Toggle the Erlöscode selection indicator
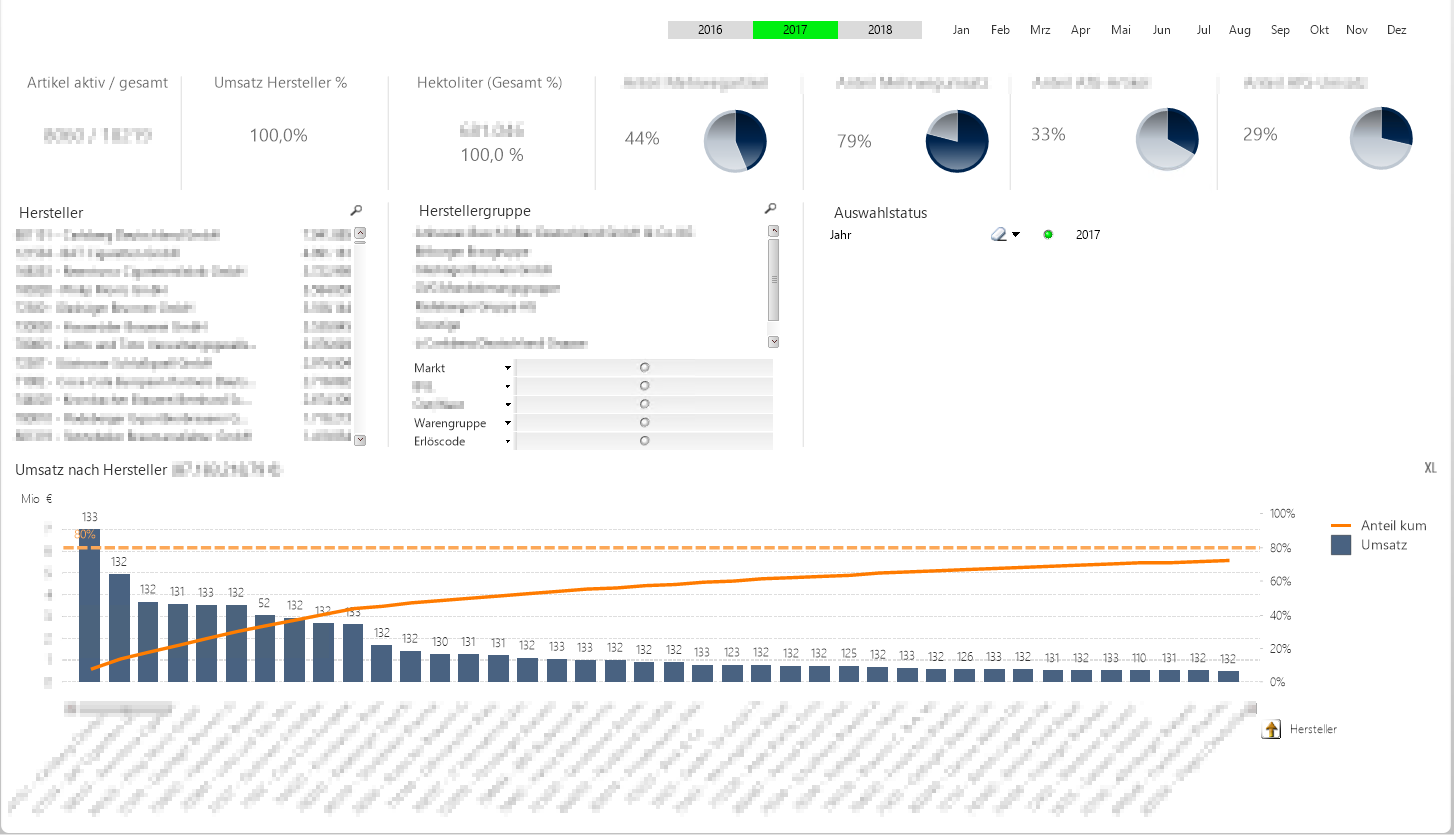The width and height of the screenshot is (1454, 836). pos(644,441)
